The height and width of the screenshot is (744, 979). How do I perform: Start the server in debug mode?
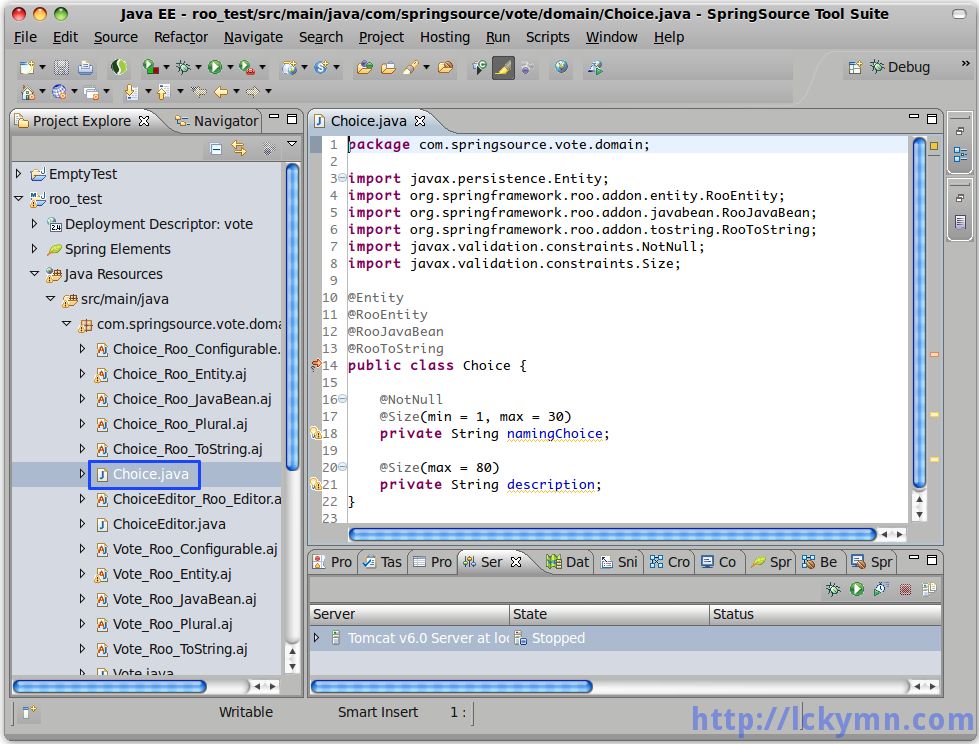point(833,589)
